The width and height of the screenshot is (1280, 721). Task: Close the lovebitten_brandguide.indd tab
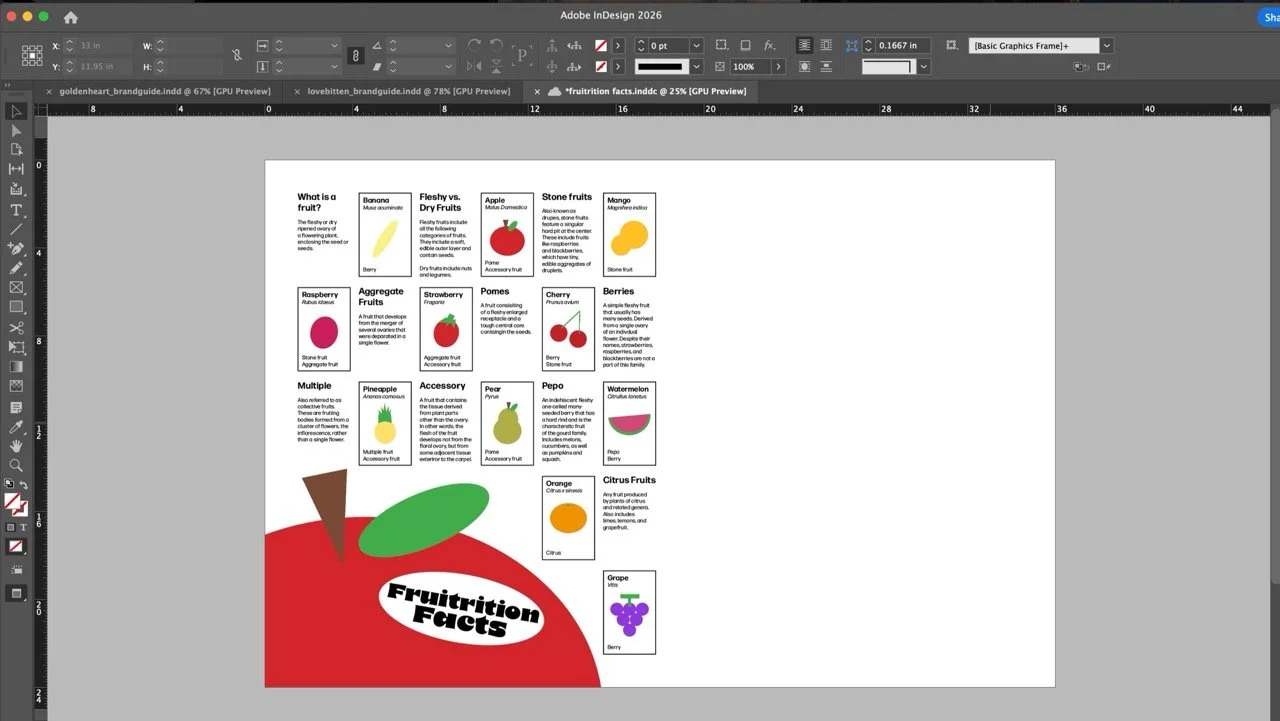point(297,91)
